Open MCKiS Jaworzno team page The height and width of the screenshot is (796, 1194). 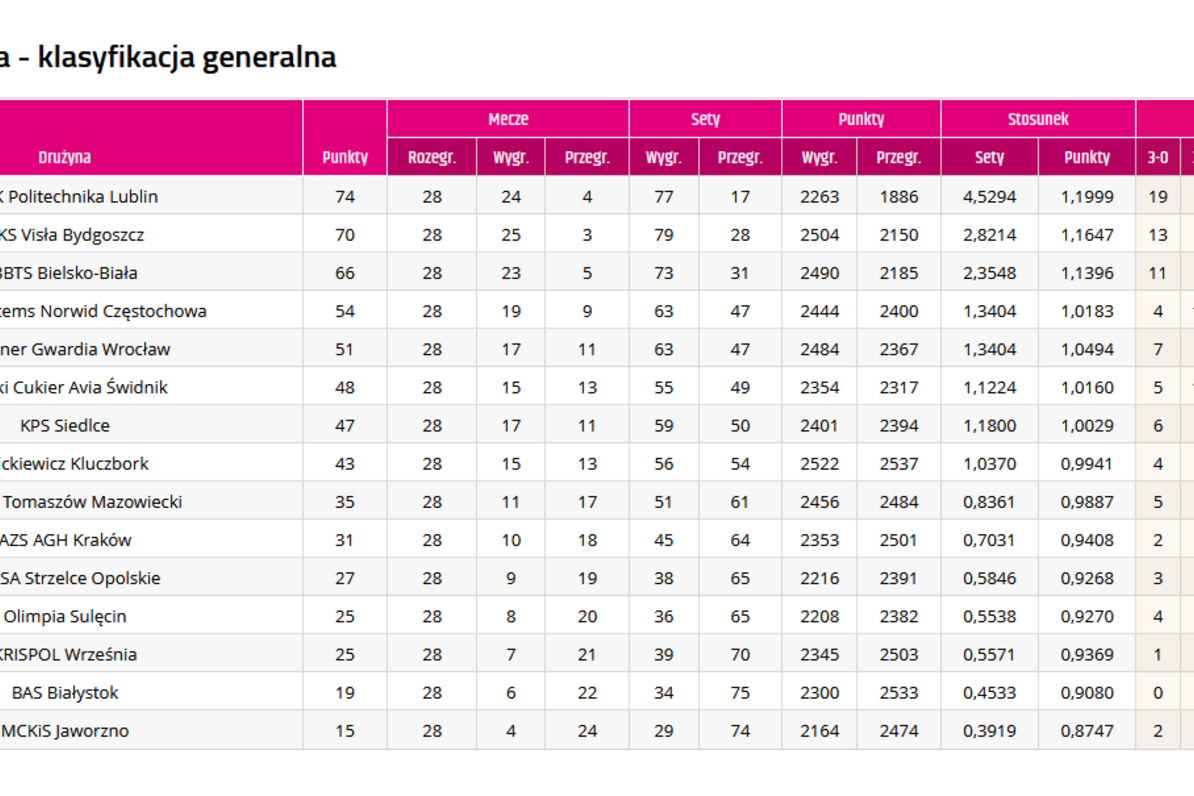pos(65,730)
